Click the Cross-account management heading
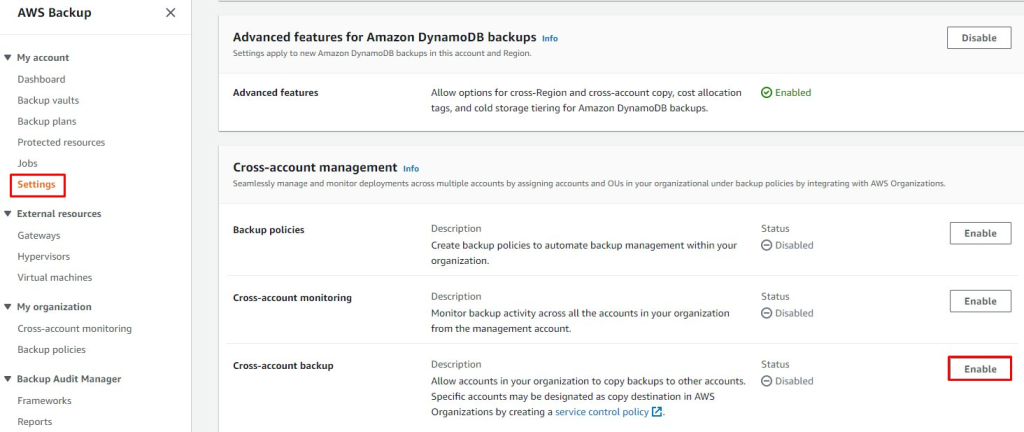This screenshot has height=432, width=1024. 315,167
